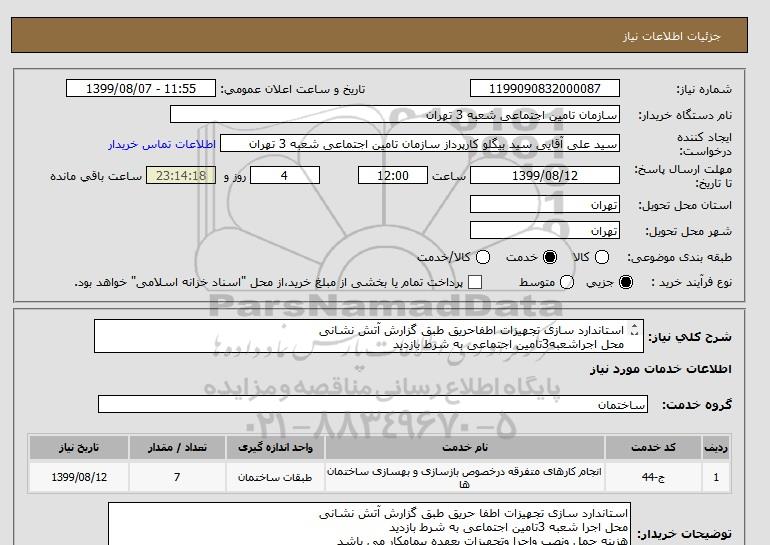Click the request creator field سید علی آقایی
This screenshot has height=545, width=770.
click(x=420, y=144)
